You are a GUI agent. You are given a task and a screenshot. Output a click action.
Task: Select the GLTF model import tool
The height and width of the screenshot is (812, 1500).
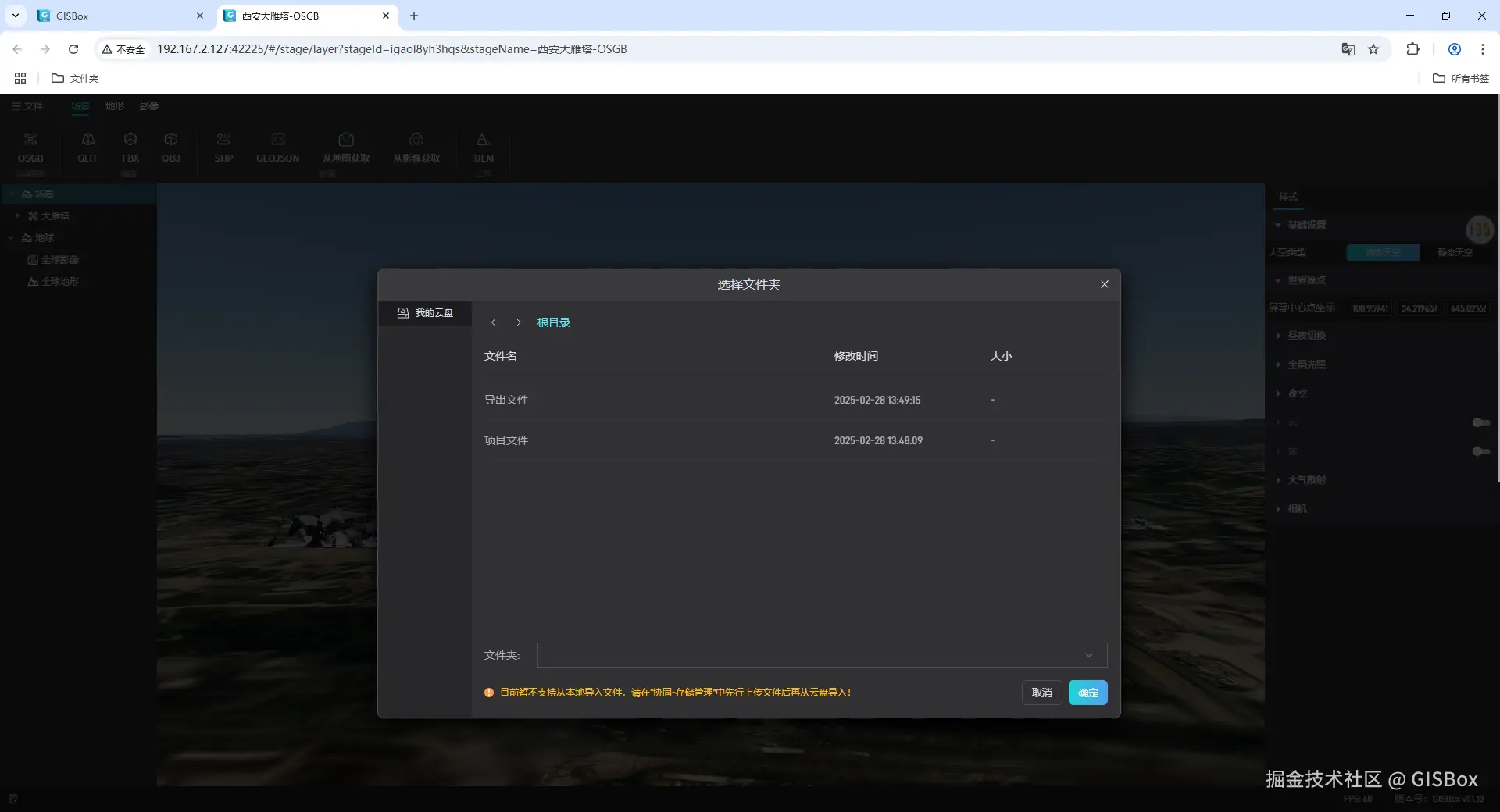tap(87, 147)
